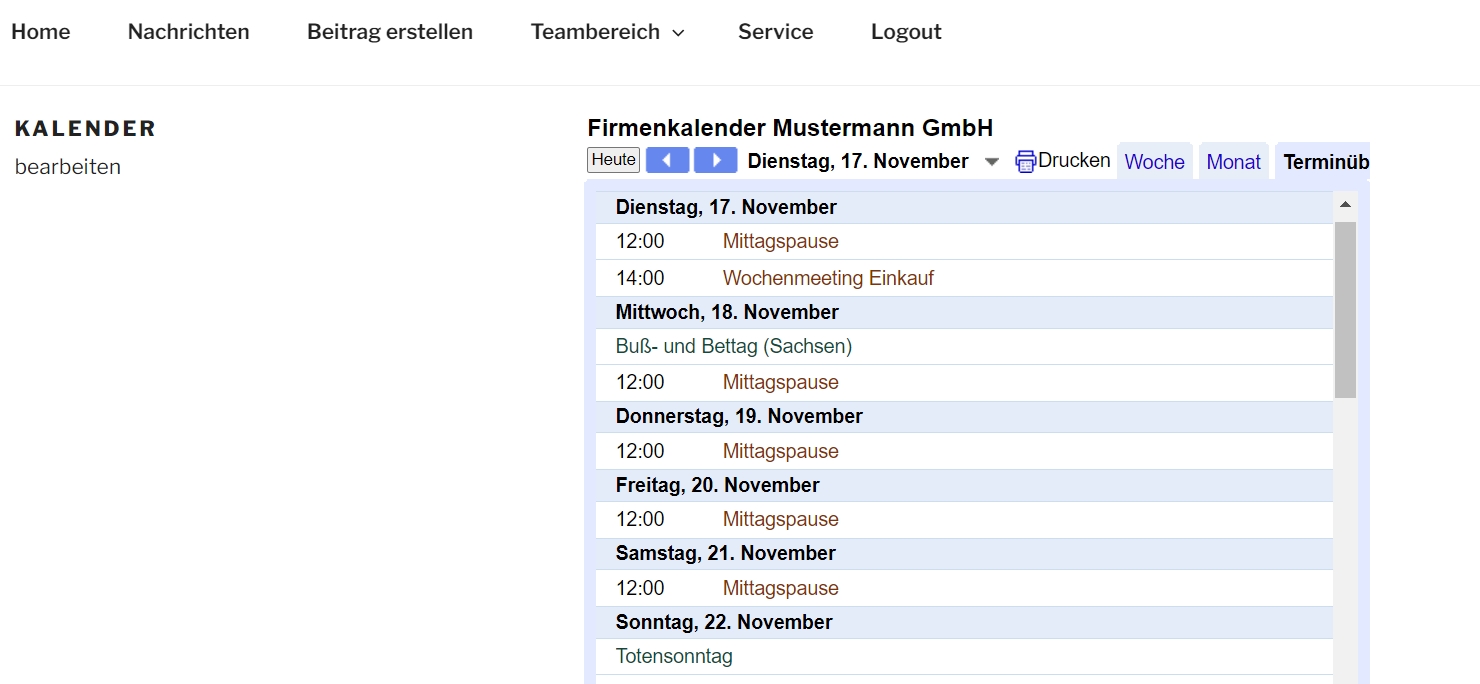Switch to the Woche tab
The height and width of the screenshot is (684, 1480).
1154,162
